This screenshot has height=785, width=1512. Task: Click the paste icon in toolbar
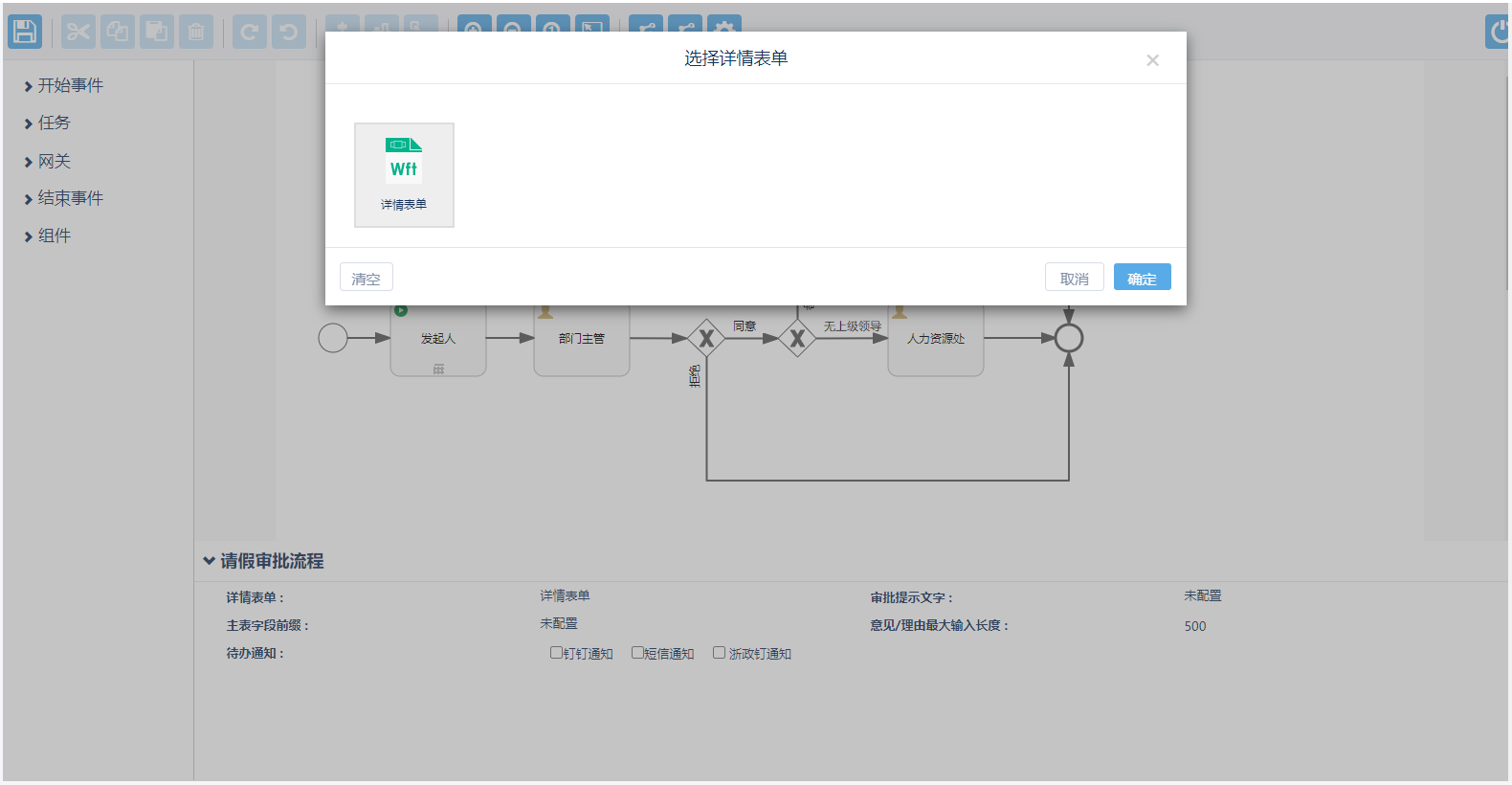(157, 32)
